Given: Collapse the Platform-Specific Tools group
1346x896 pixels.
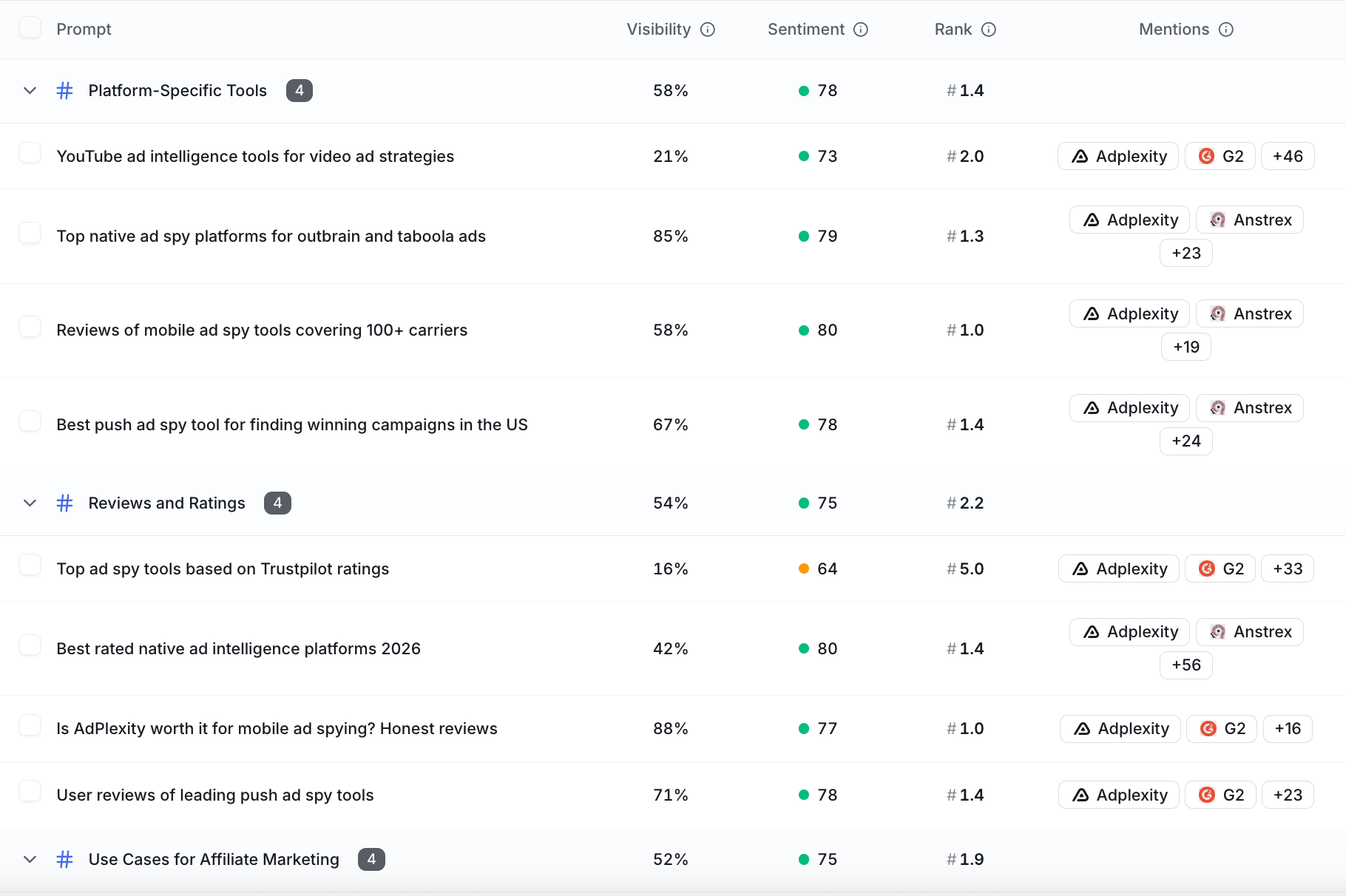Looking at the screenshot, I should pos(30,90).
